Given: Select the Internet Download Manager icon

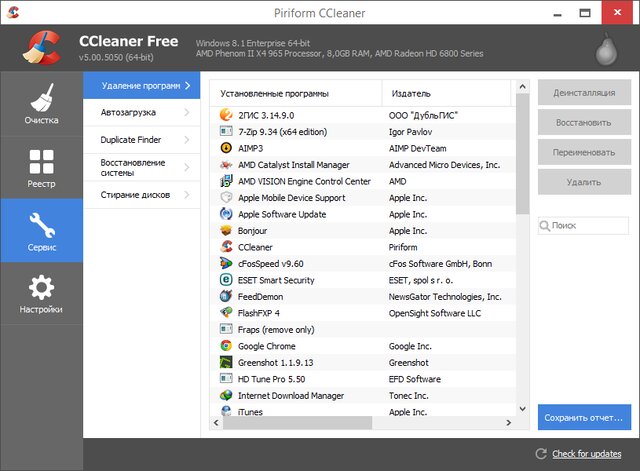Looking at the screenshot, I should (226, 395).
